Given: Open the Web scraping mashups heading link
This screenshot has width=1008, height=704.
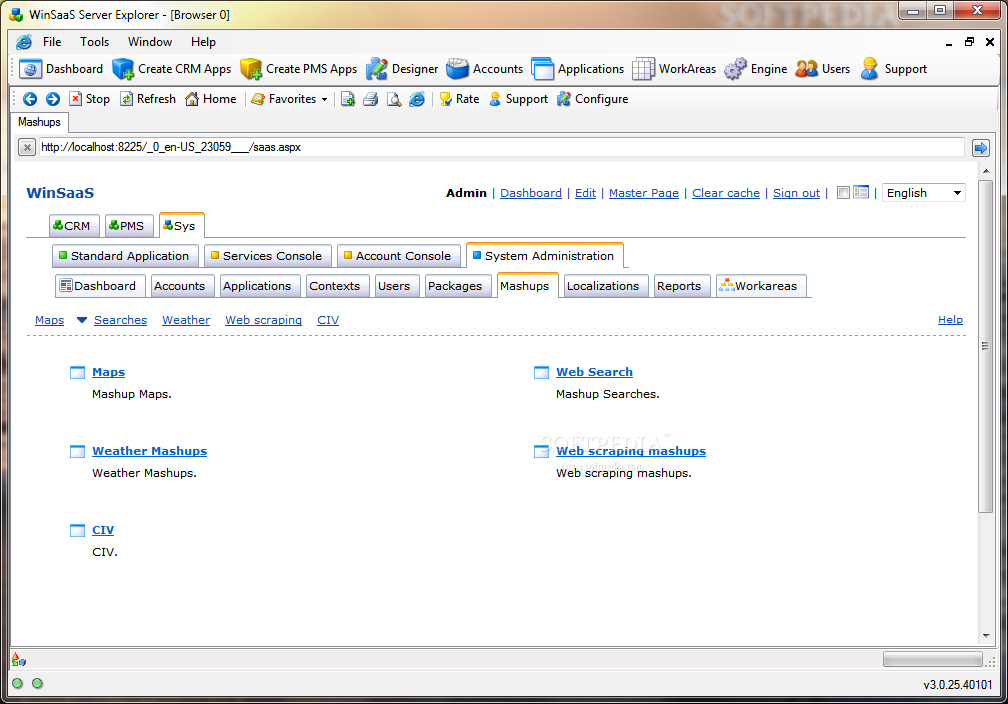Looking at the screenshot, I should [x=631, y=451].
